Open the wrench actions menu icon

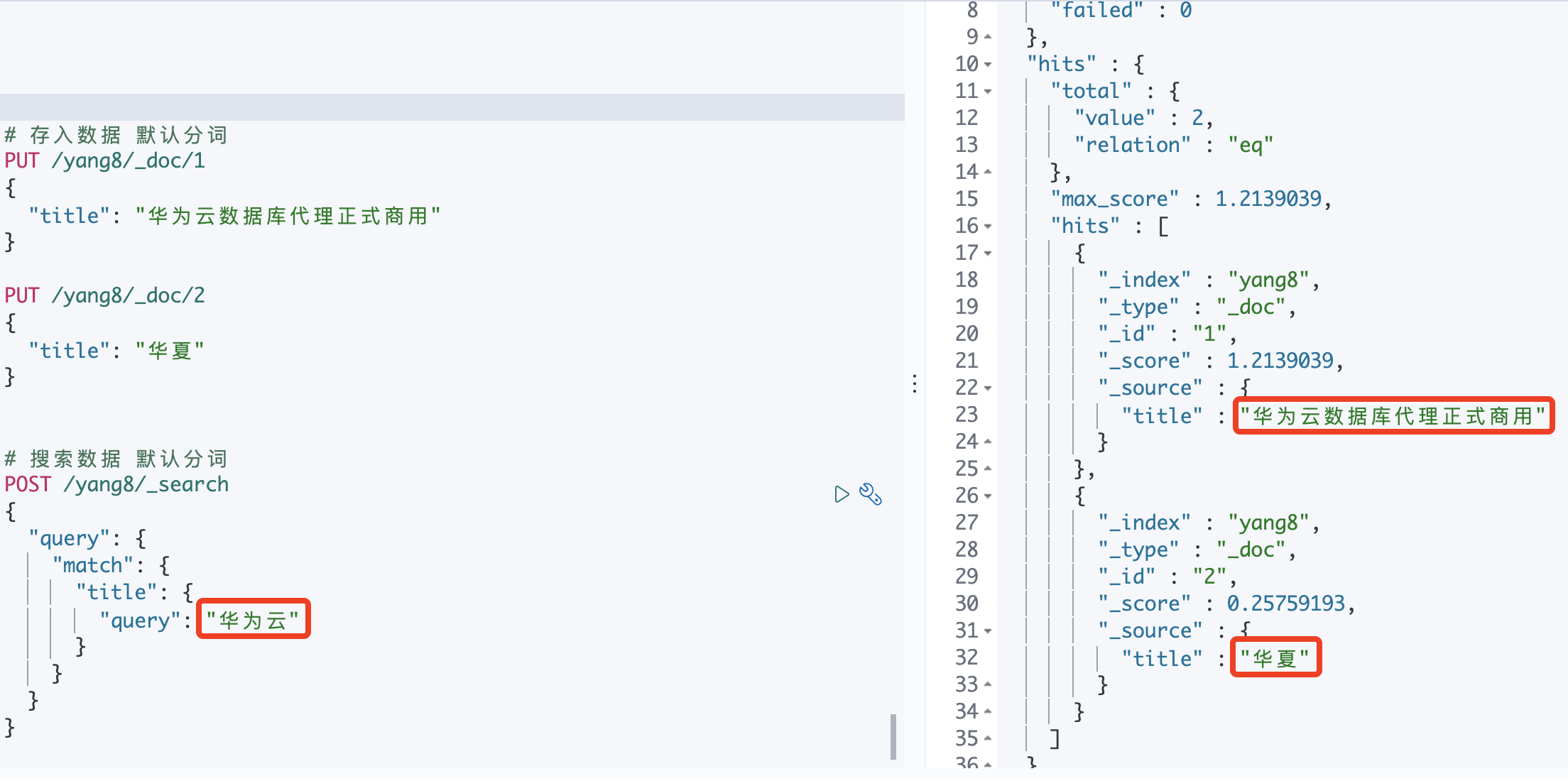(871, 494)
